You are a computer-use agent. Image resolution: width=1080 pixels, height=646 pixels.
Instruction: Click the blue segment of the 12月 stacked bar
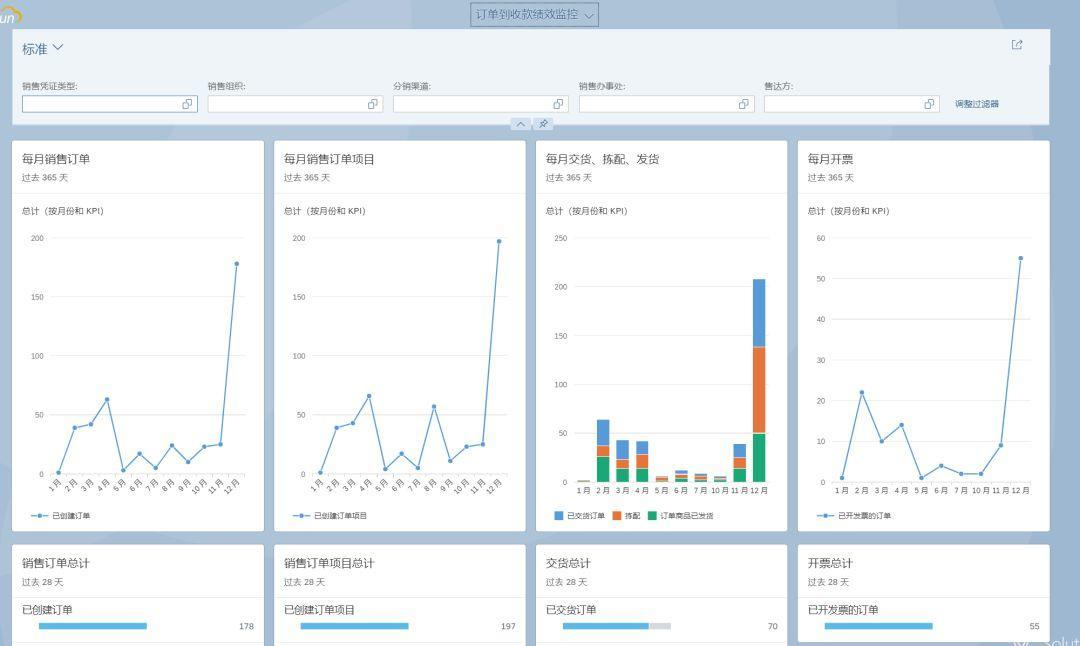(x=759, y=313)
